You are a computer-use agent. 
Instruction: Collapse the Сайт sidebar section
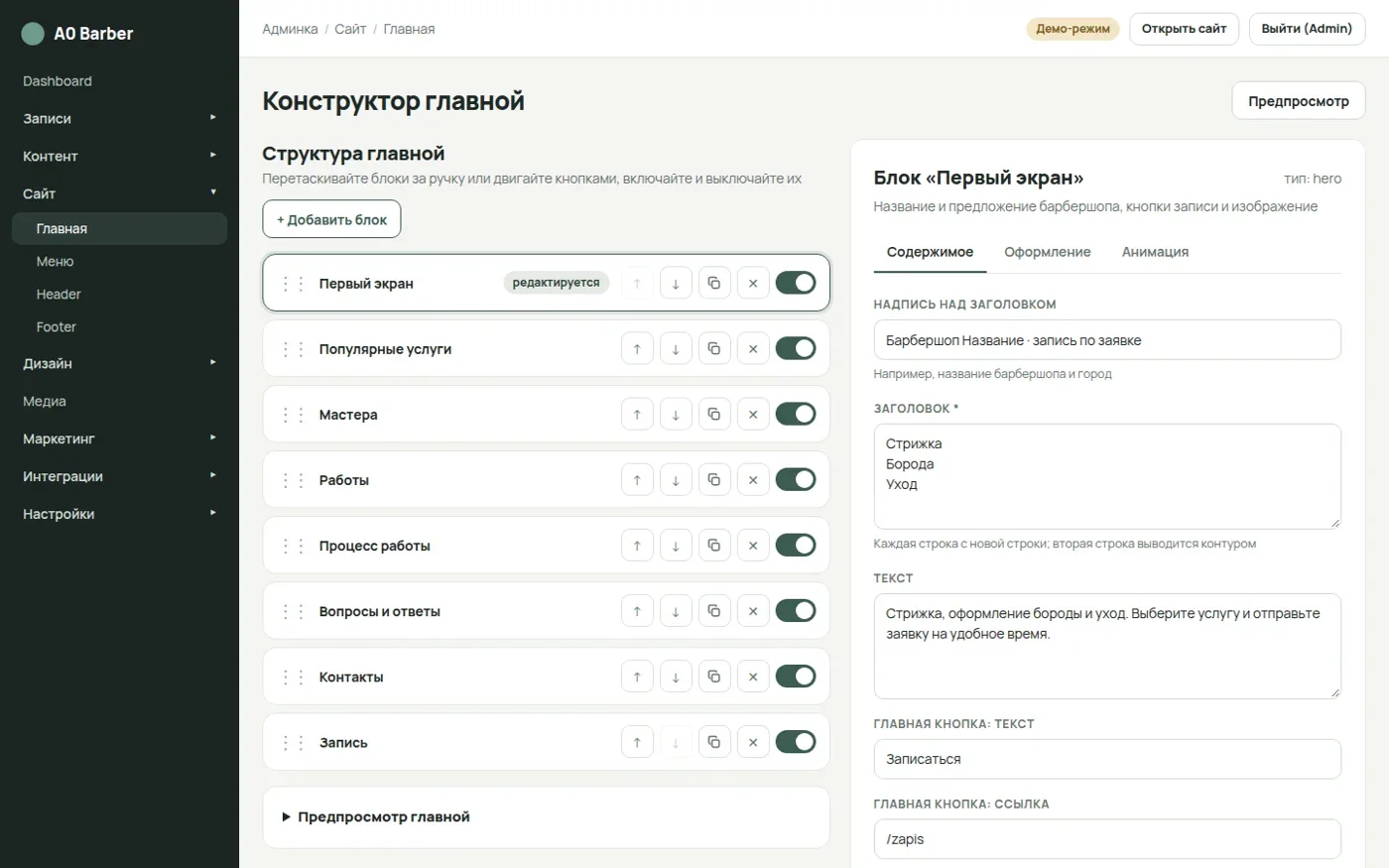[119, 193]
